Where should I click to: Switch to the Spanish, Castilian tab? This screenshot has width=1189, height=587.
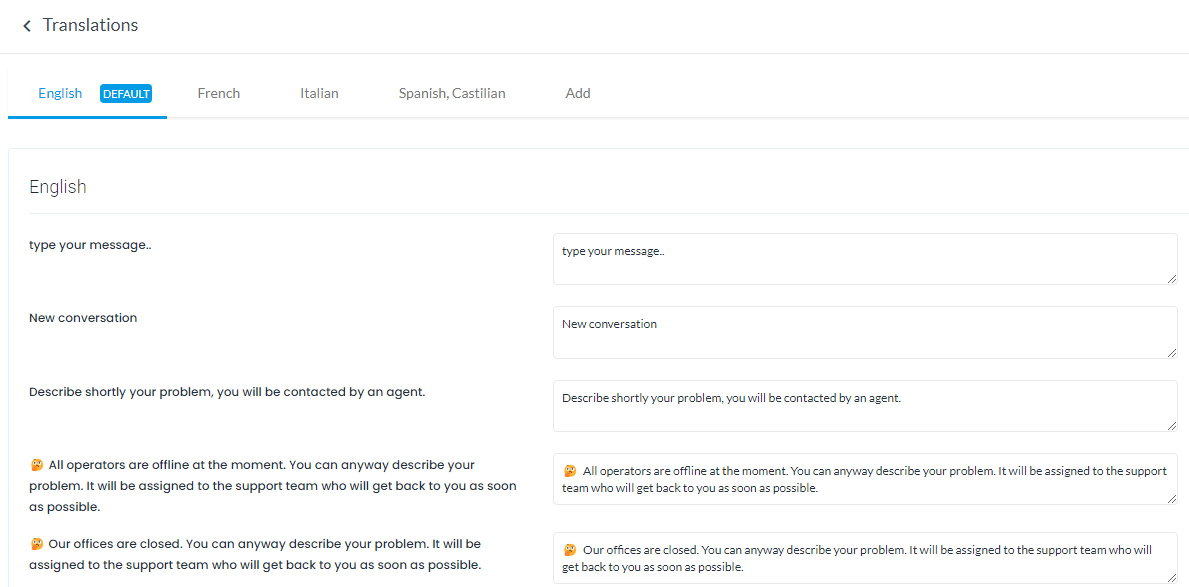point(452,93)
